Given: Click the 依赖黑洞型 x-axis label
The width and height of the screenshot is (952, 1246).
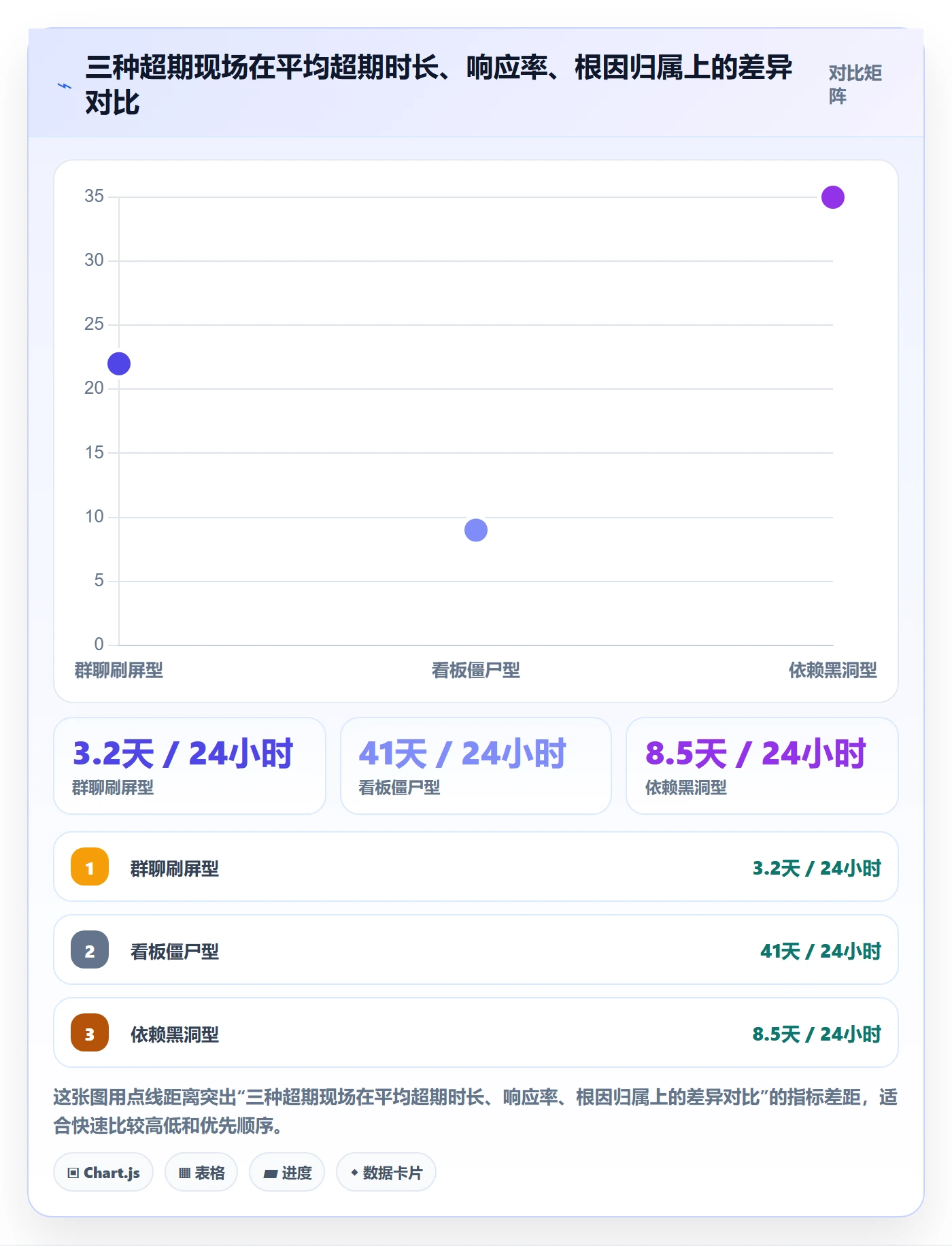Looking at the screenshot, I should (x=833, y=671).
